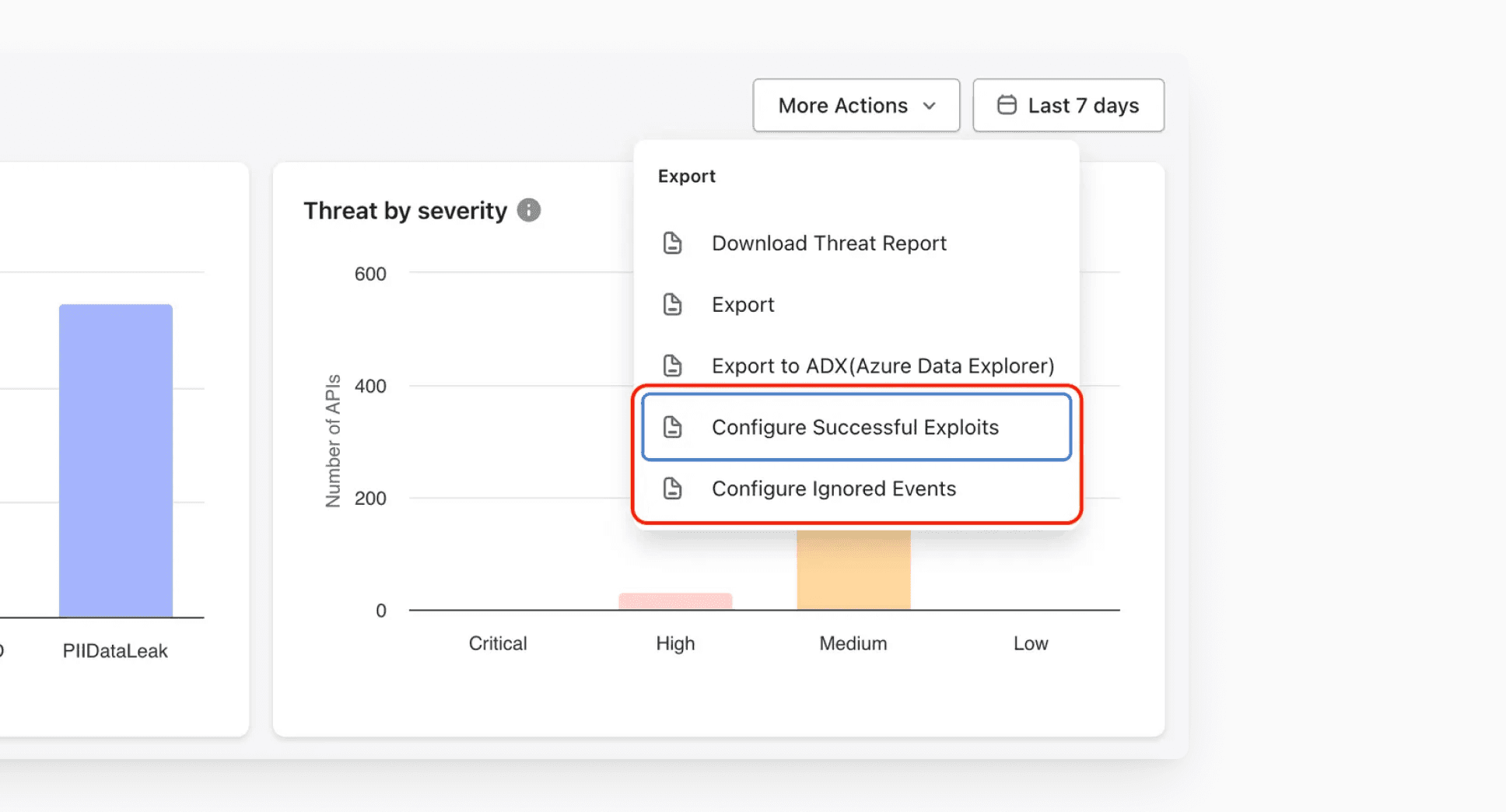Image resolution: width=1506 pixels, height=812 pixels.
Task: Click the High axis label
Action: point(675,644)
